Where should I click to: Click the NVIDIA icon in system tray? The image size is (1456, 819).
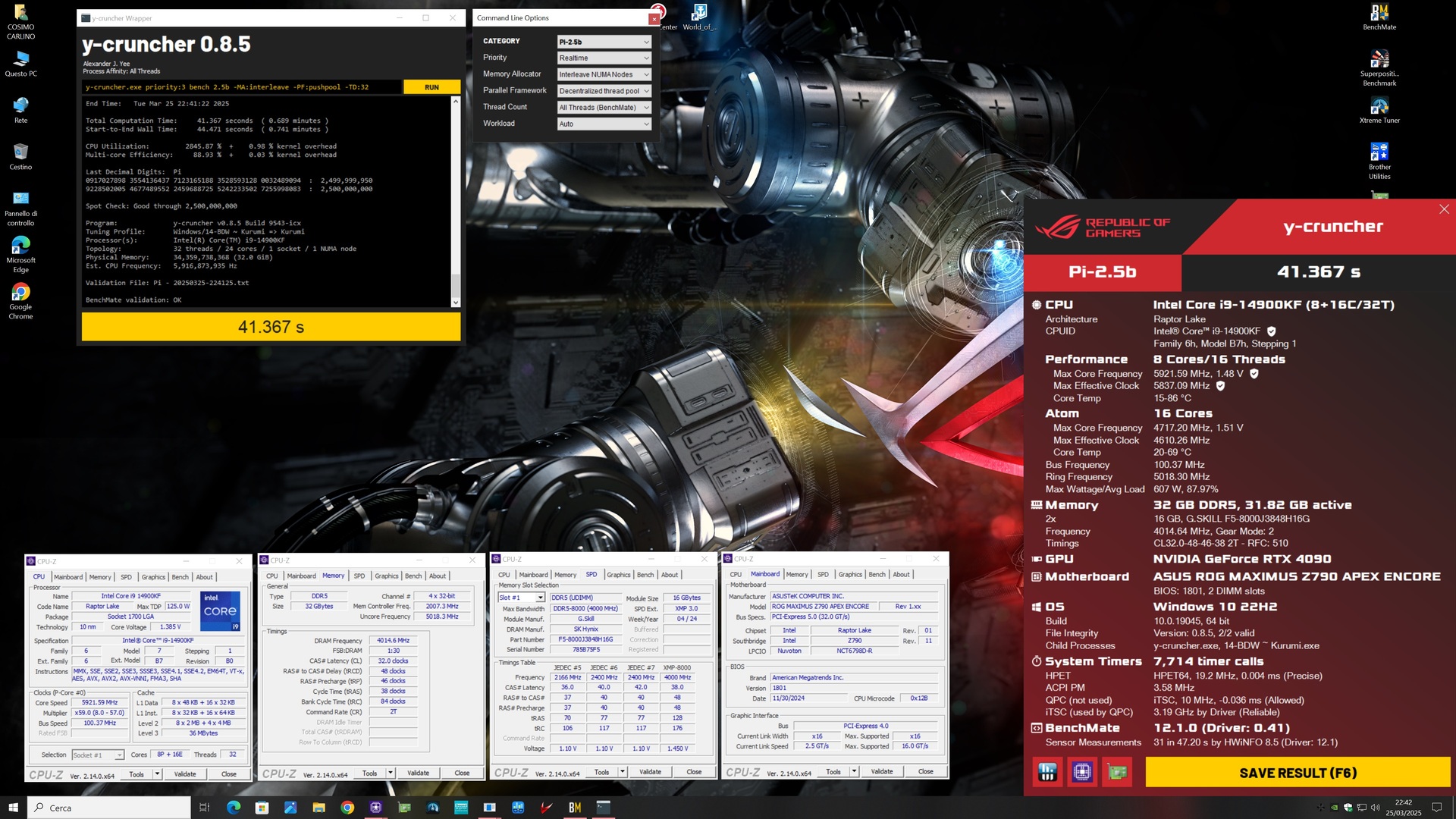[1335, 808]
